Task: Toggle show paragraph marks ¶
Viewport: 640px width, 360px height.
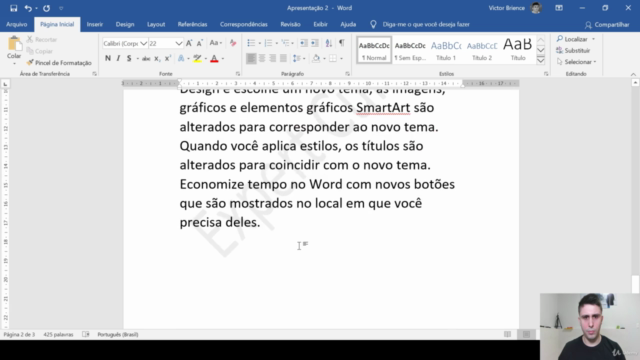Action: 342,43
